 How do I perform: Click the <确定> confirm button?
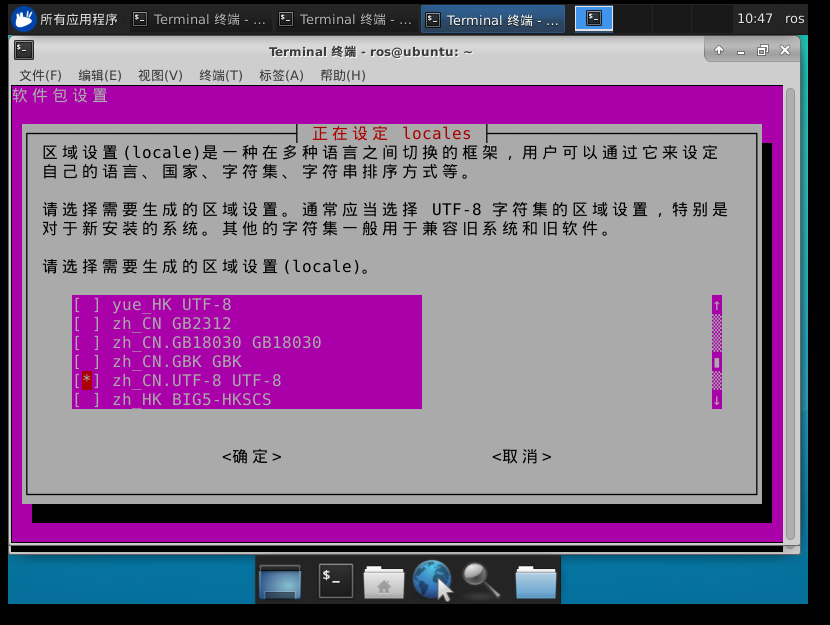pyautogui.click(x=251, y=456)
